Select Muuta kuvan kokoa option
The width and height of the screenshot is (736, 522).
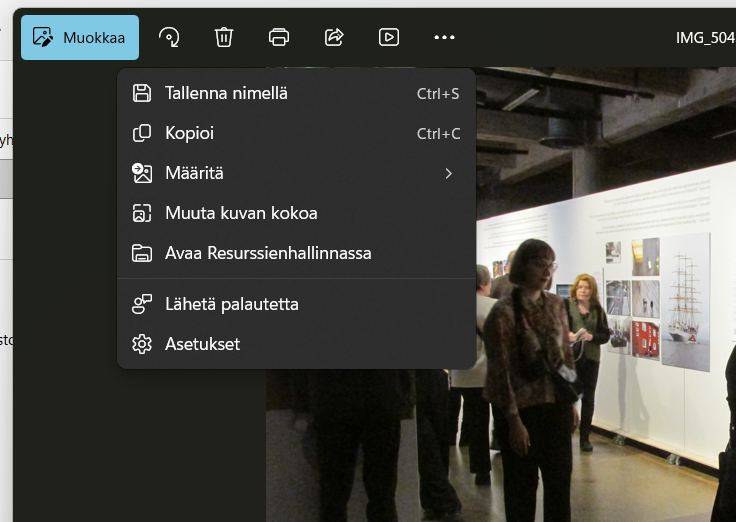pos(241,213)
